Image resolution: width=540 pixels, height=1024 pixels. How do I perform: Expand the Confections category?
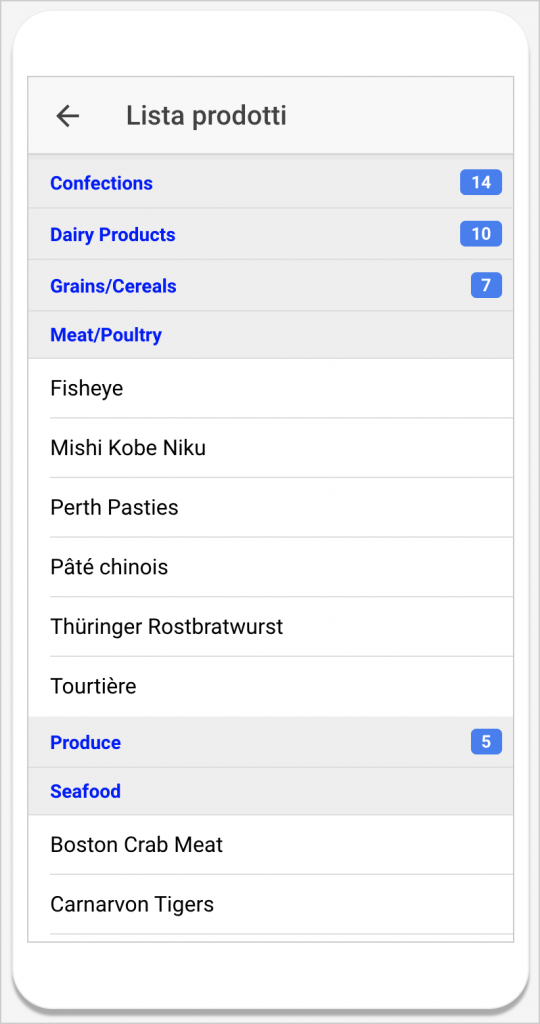click(x=270, y=183)
